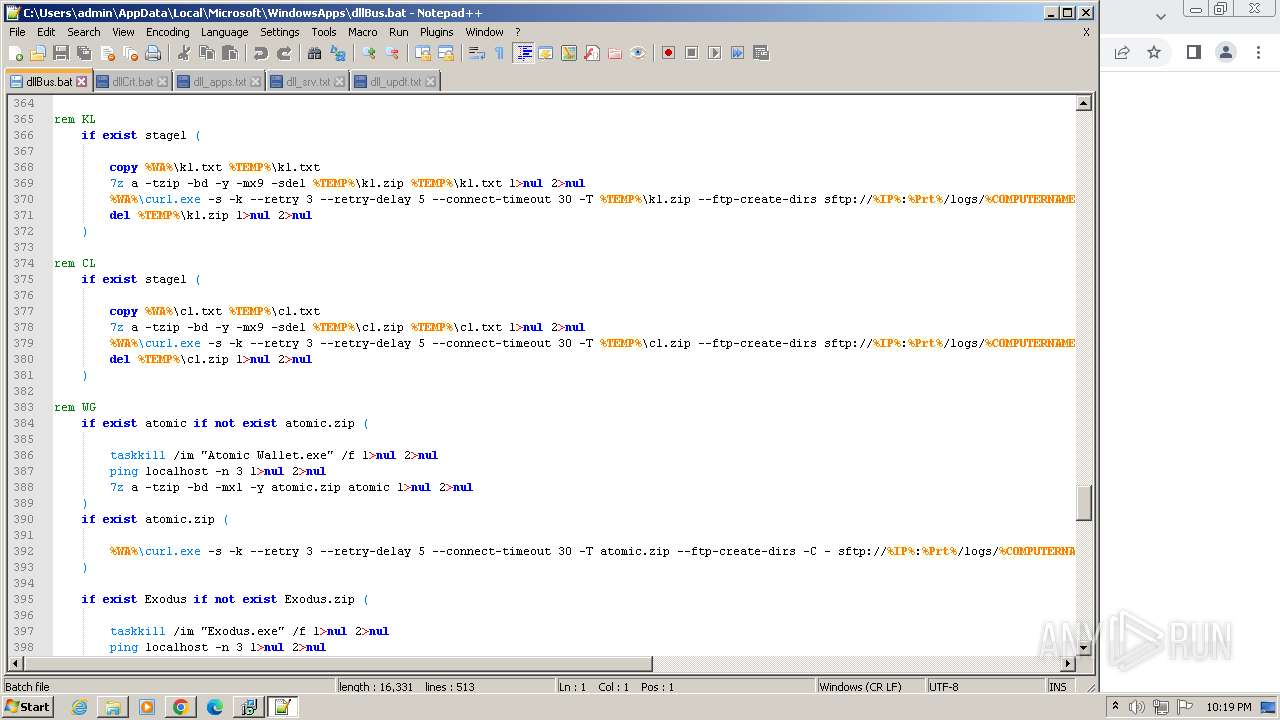Click the Open file toolbar icon

pyautogui.click(x=38, y=53)
